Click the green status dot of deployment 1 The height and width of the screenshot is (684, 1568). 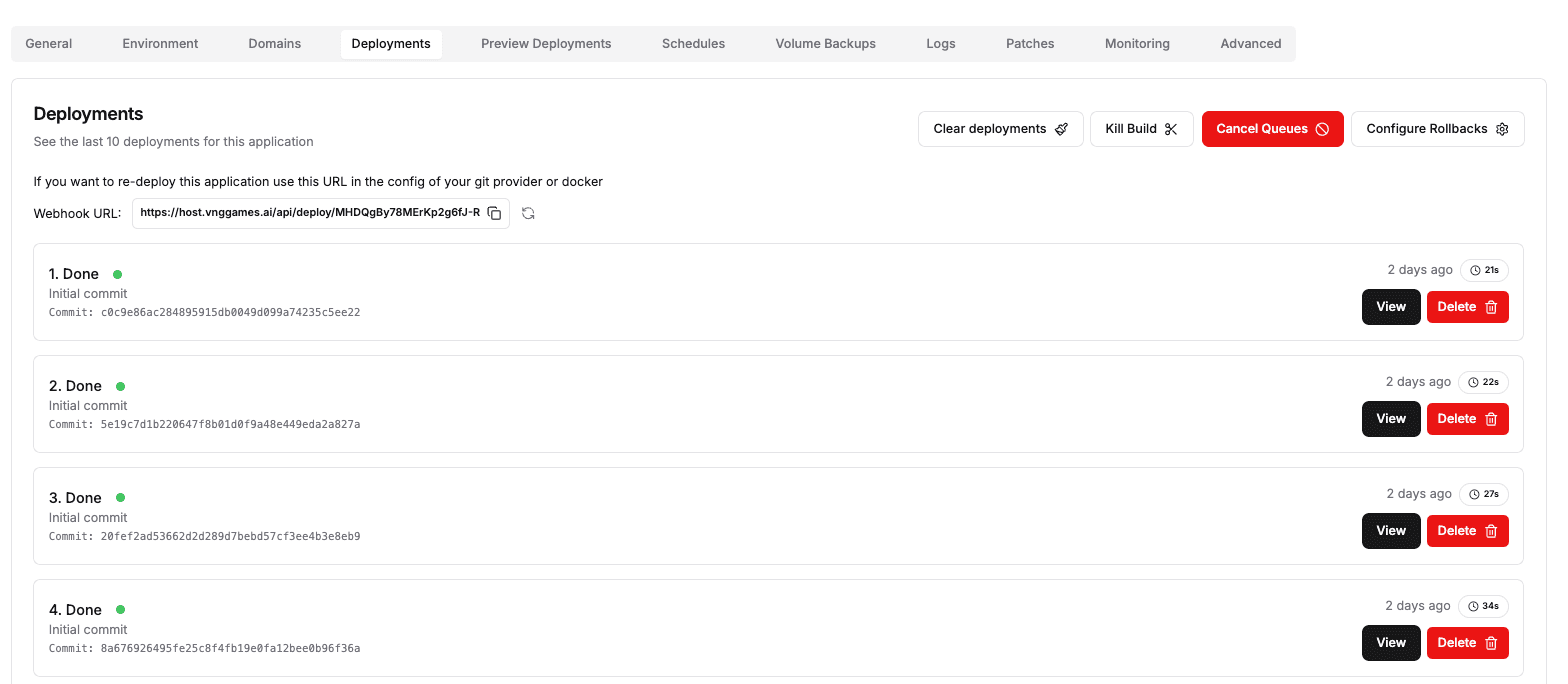coord(117,274)
